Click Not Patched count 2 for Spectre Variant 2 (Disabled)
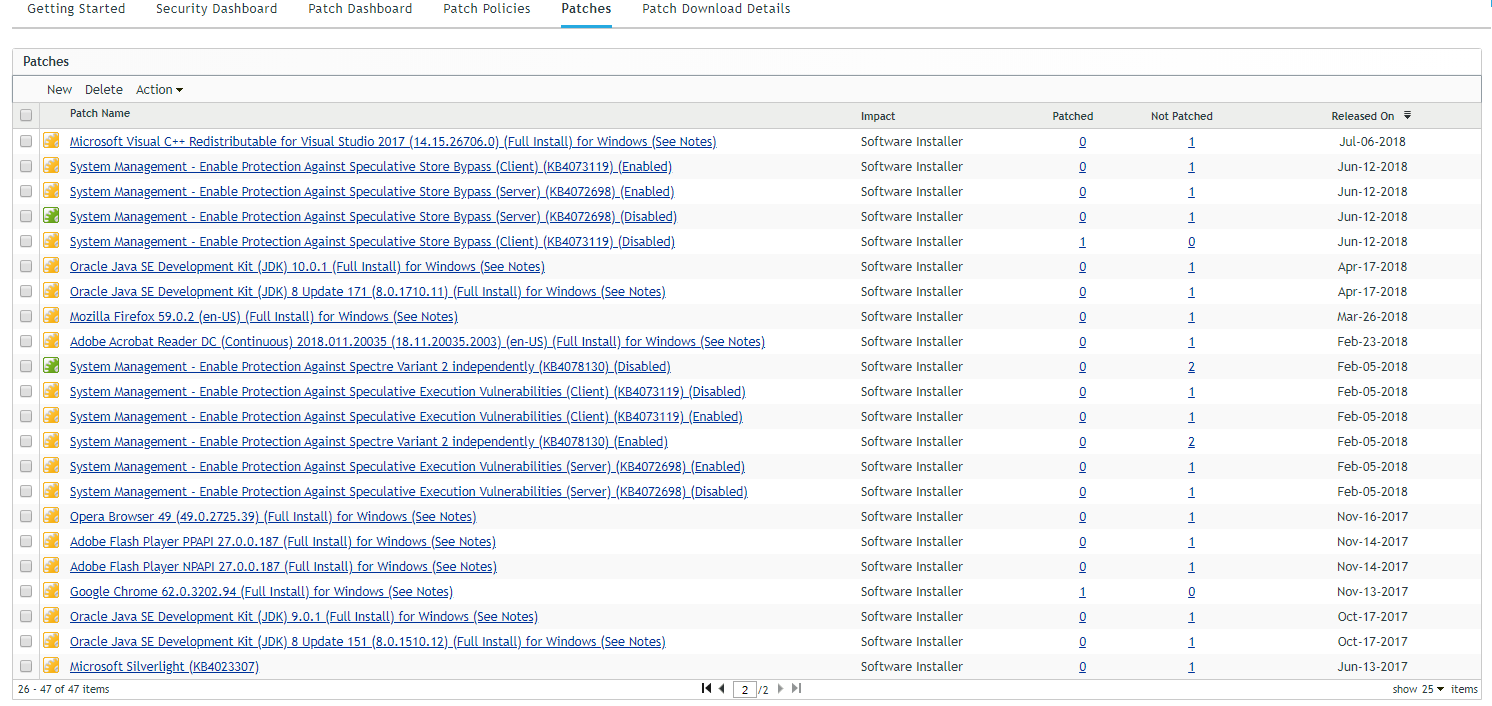 click(x=1191, y=367)
